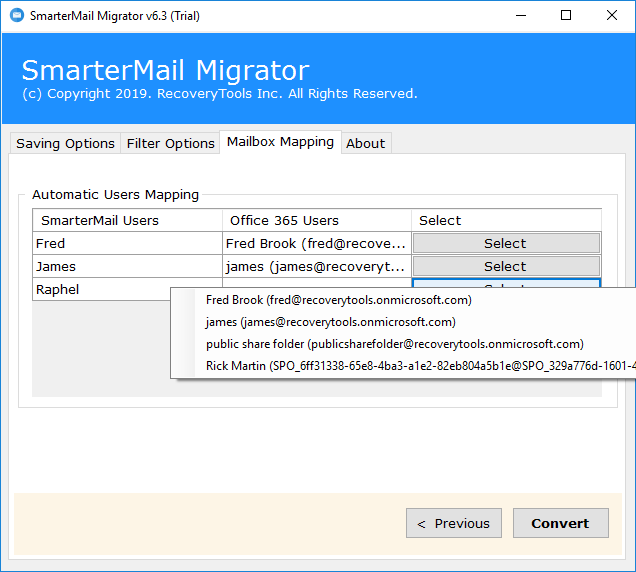Click Select button in Fred's row

[x=506, y=243]
